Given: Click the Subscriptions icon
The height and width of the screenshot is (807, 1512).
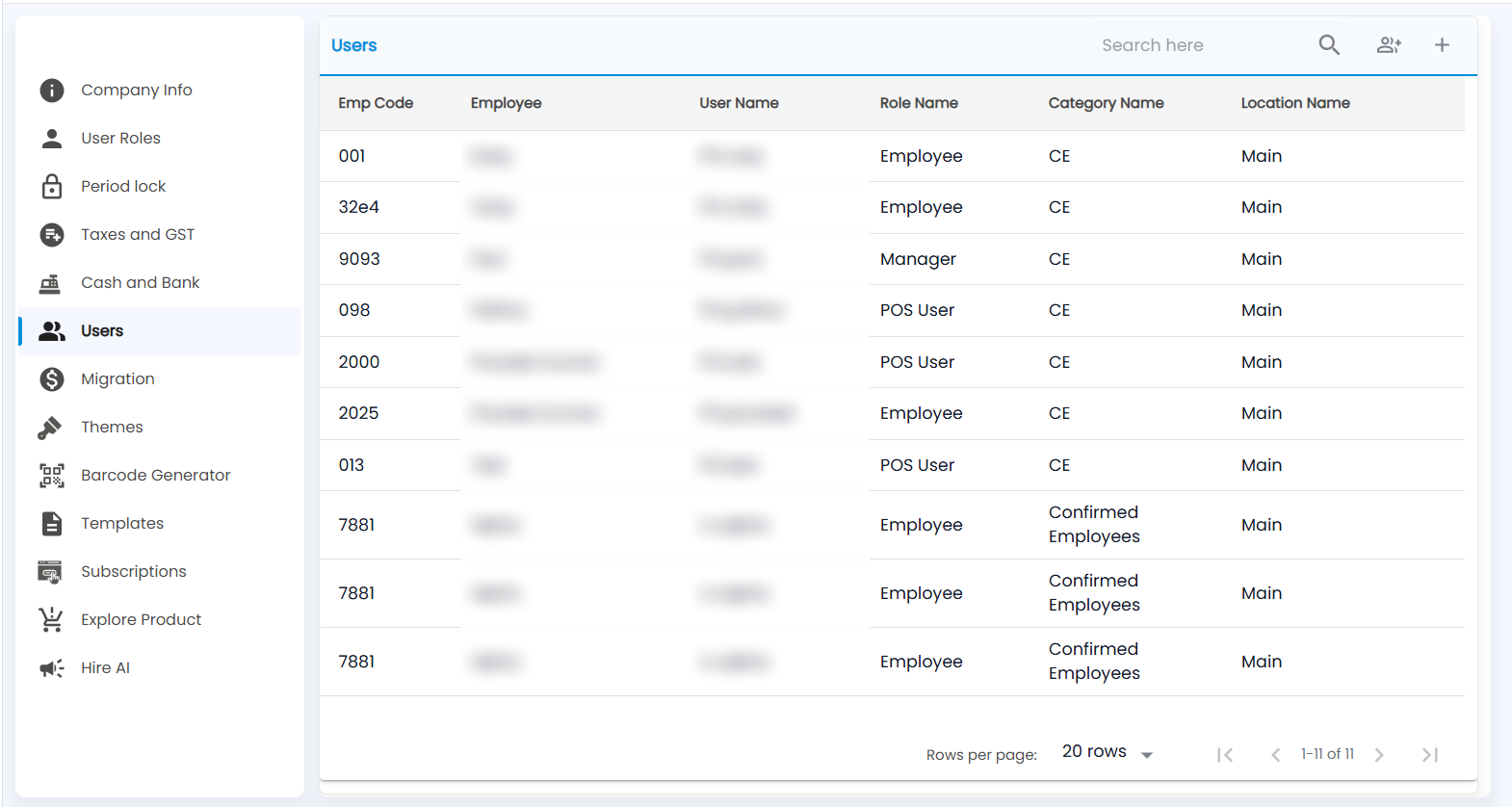Looking at the screenshot, I should pos(50,572).
